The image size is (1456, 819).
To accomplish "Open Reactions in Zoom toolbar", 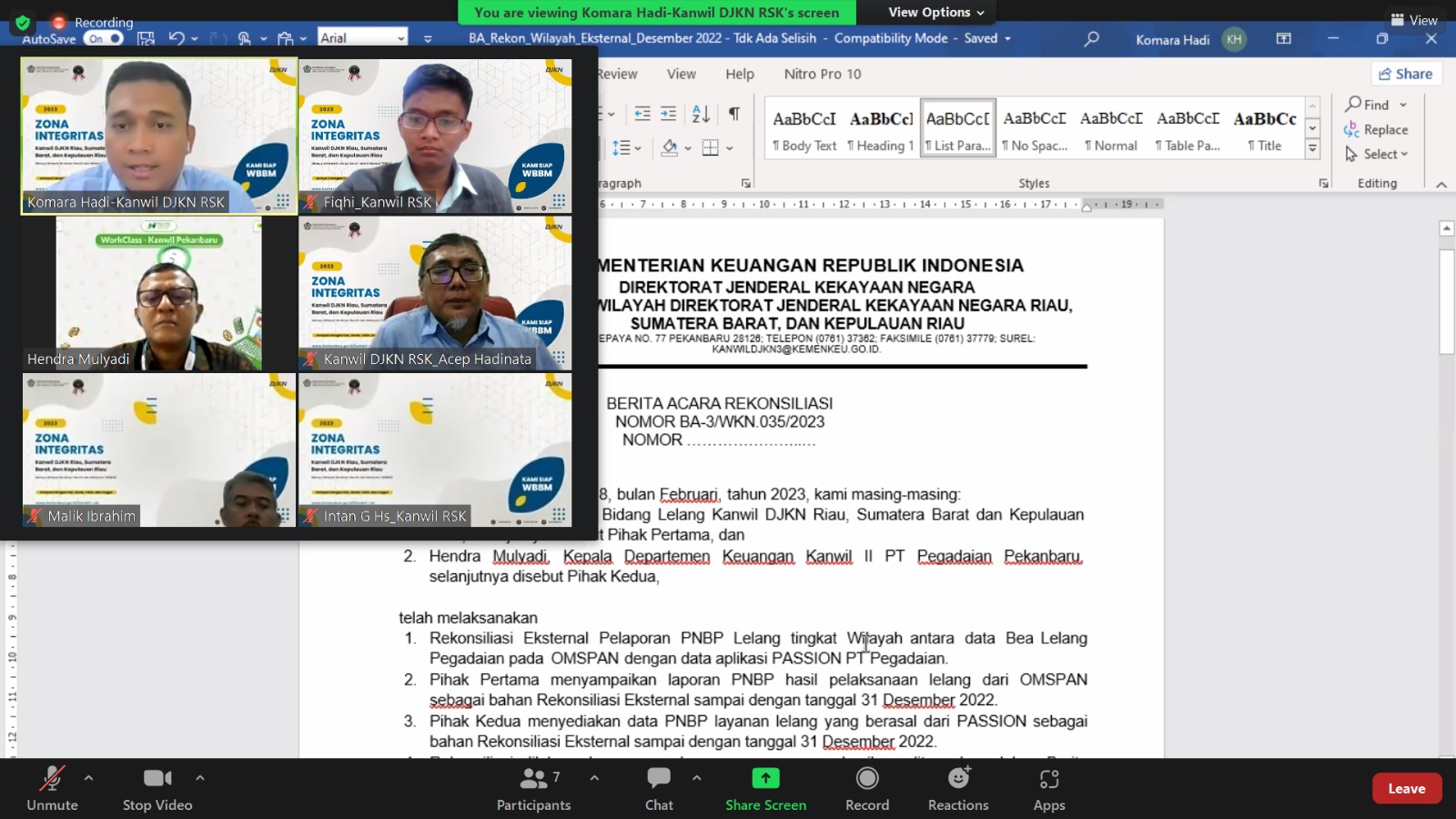I will pyautogui.click(x=957, y=788).
